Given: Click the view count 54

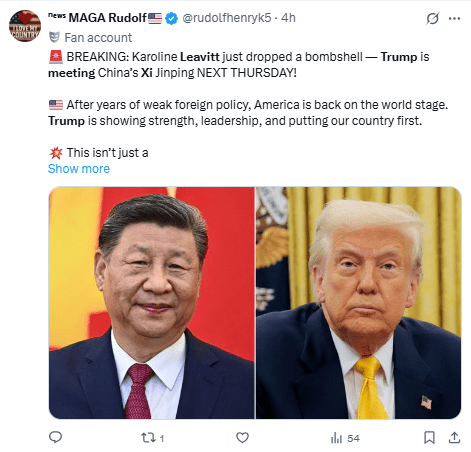Looking at the screenshot, I should coord(353,438).
